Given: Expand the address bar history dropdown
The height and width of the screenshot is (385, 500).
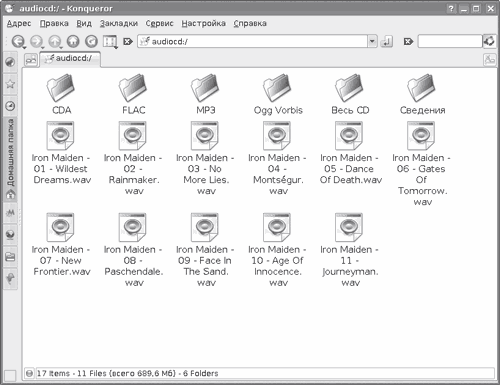Looking at the screenshot, I should [372, 42].
